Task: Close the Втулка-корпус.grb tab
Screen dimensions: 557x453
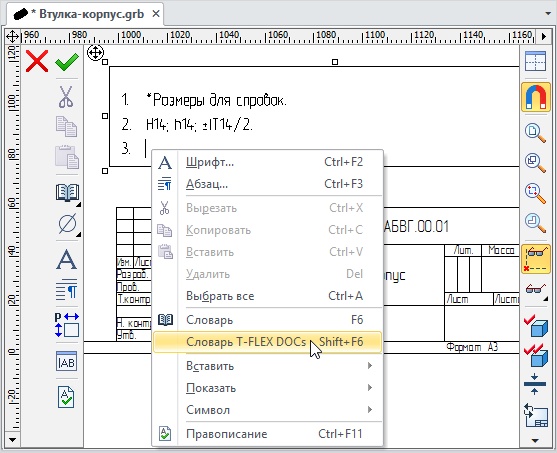Action: 156,14
